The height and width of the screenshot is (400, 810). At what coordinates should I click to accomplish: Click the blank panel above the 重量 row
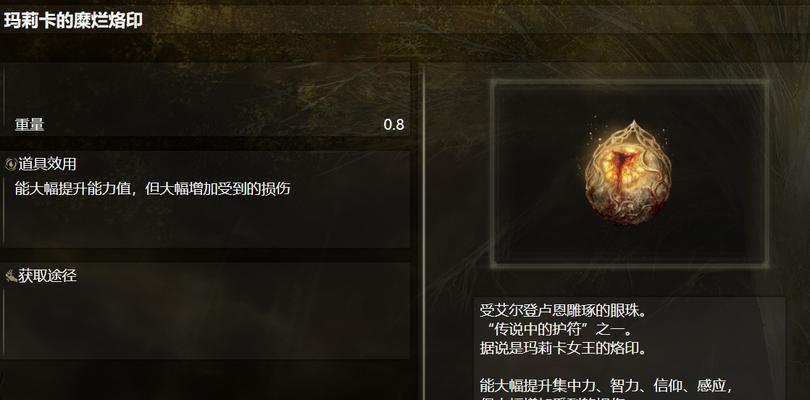point(207,88)
